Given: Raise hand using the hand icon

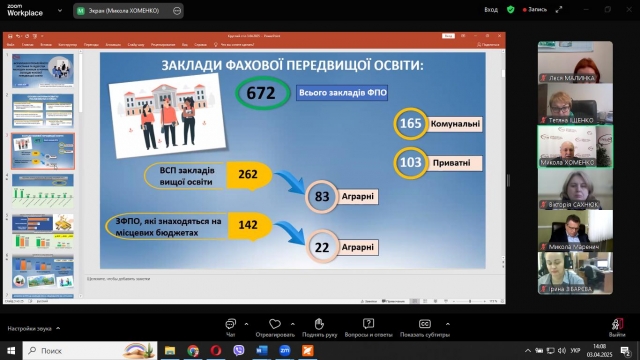Looking at the screenshot, I should pos(319,324).
